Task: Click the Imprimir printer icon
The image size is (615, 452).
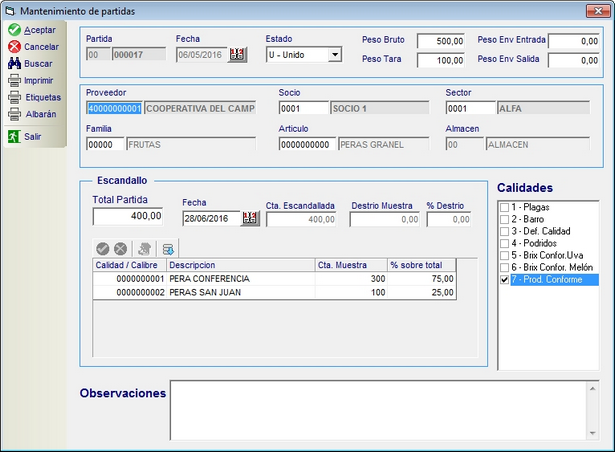Action: (14, 80)
